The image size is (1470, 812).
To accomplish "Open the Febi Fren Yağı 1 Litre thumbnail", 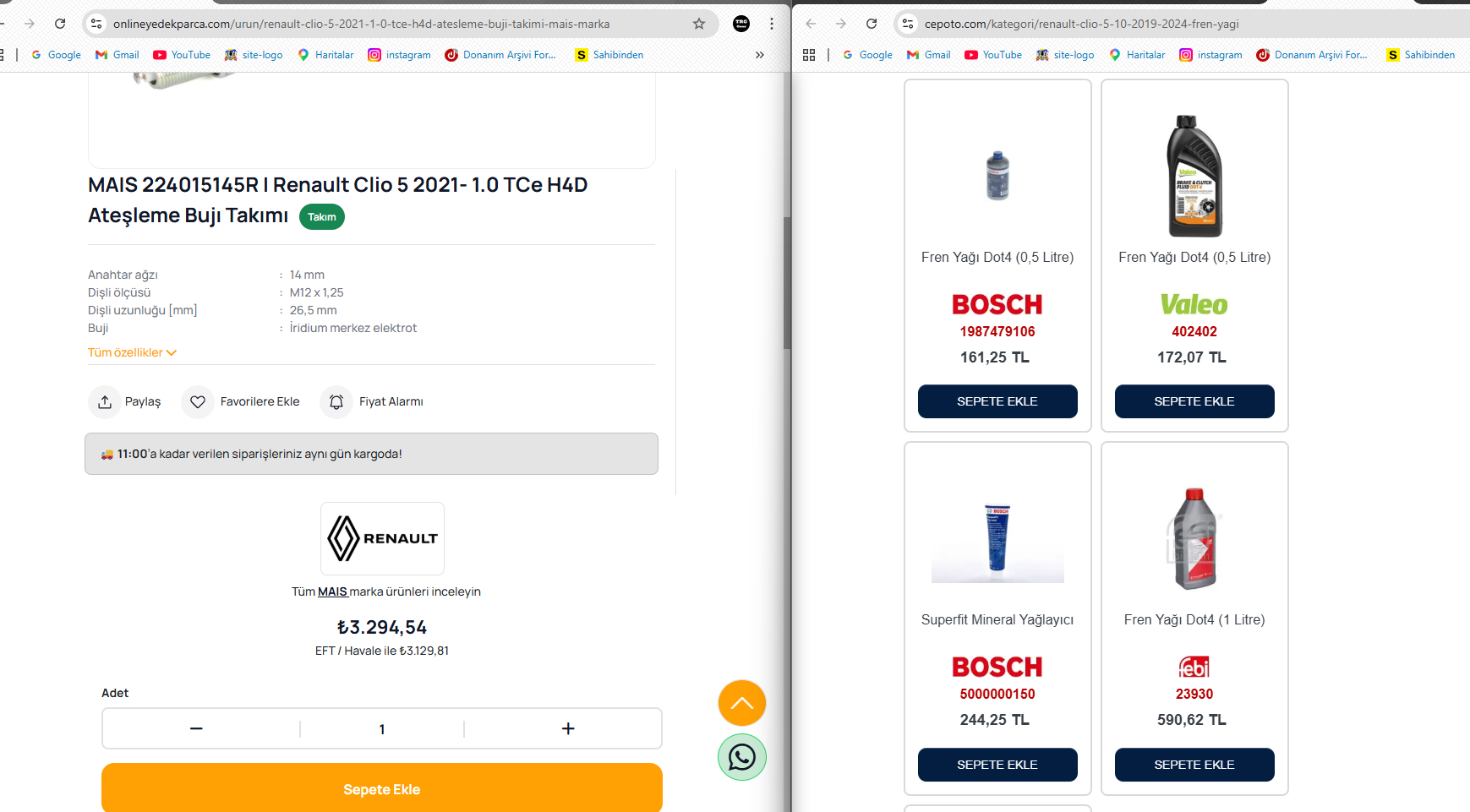I will [1194, 538].
